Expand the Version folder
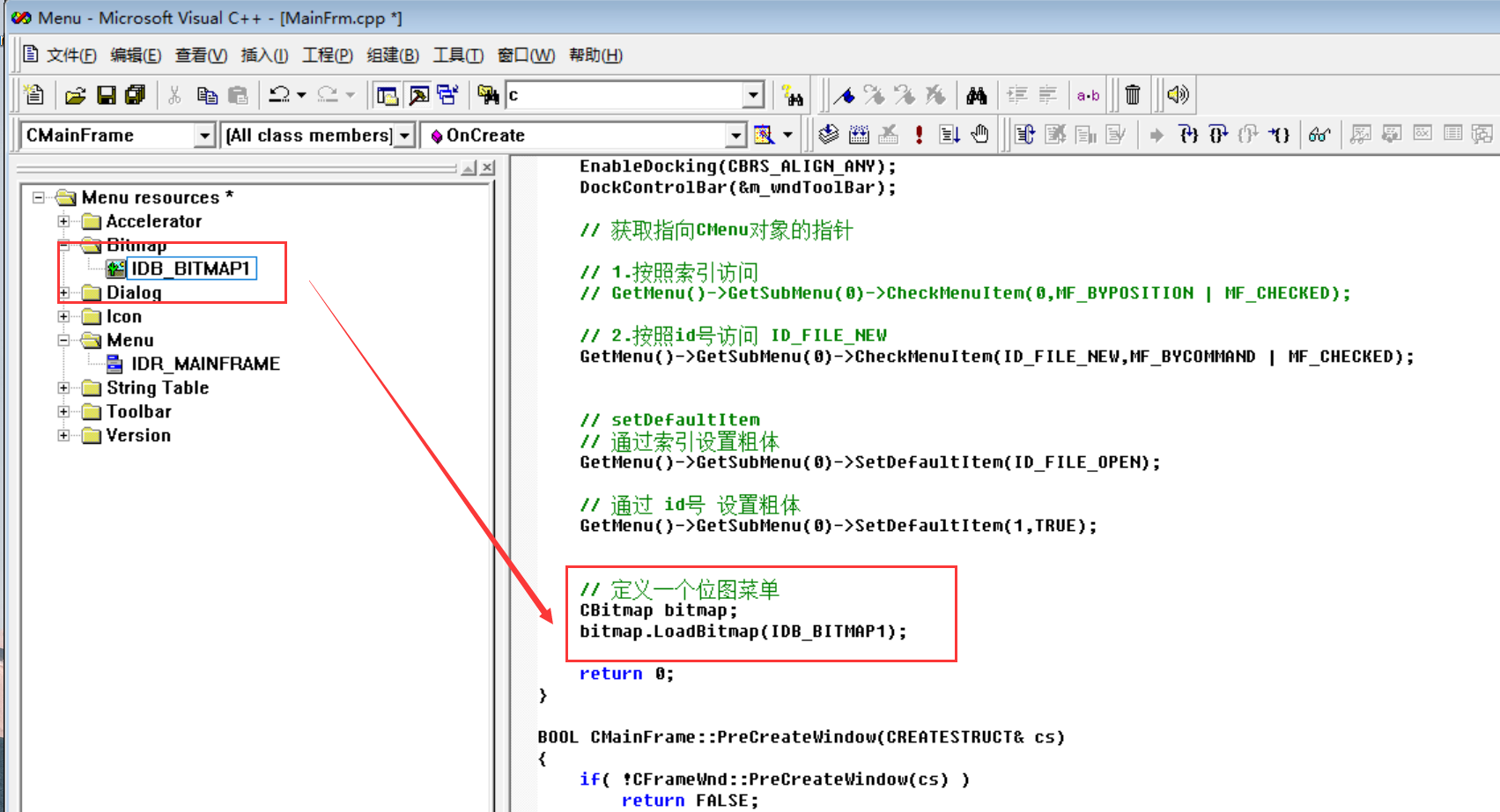Viewport: 1500px width, 812px height. tap(63, 435)
